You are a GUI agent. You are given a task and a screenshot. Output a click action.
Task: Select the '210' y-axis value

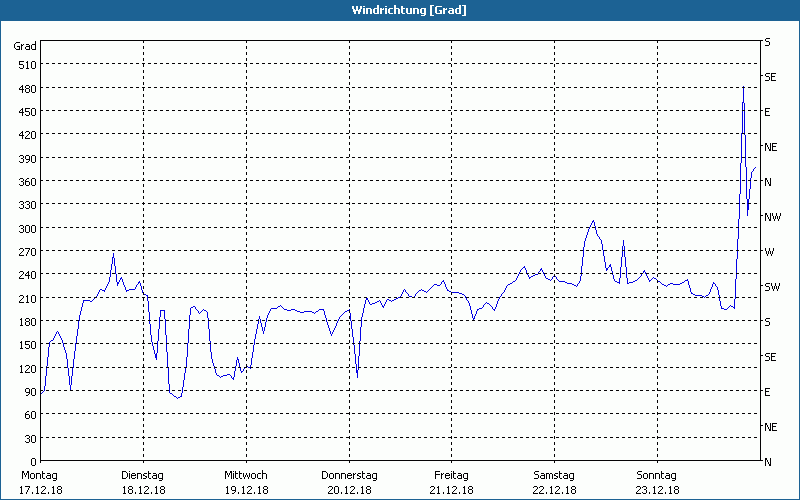click(x=28, y=298)
